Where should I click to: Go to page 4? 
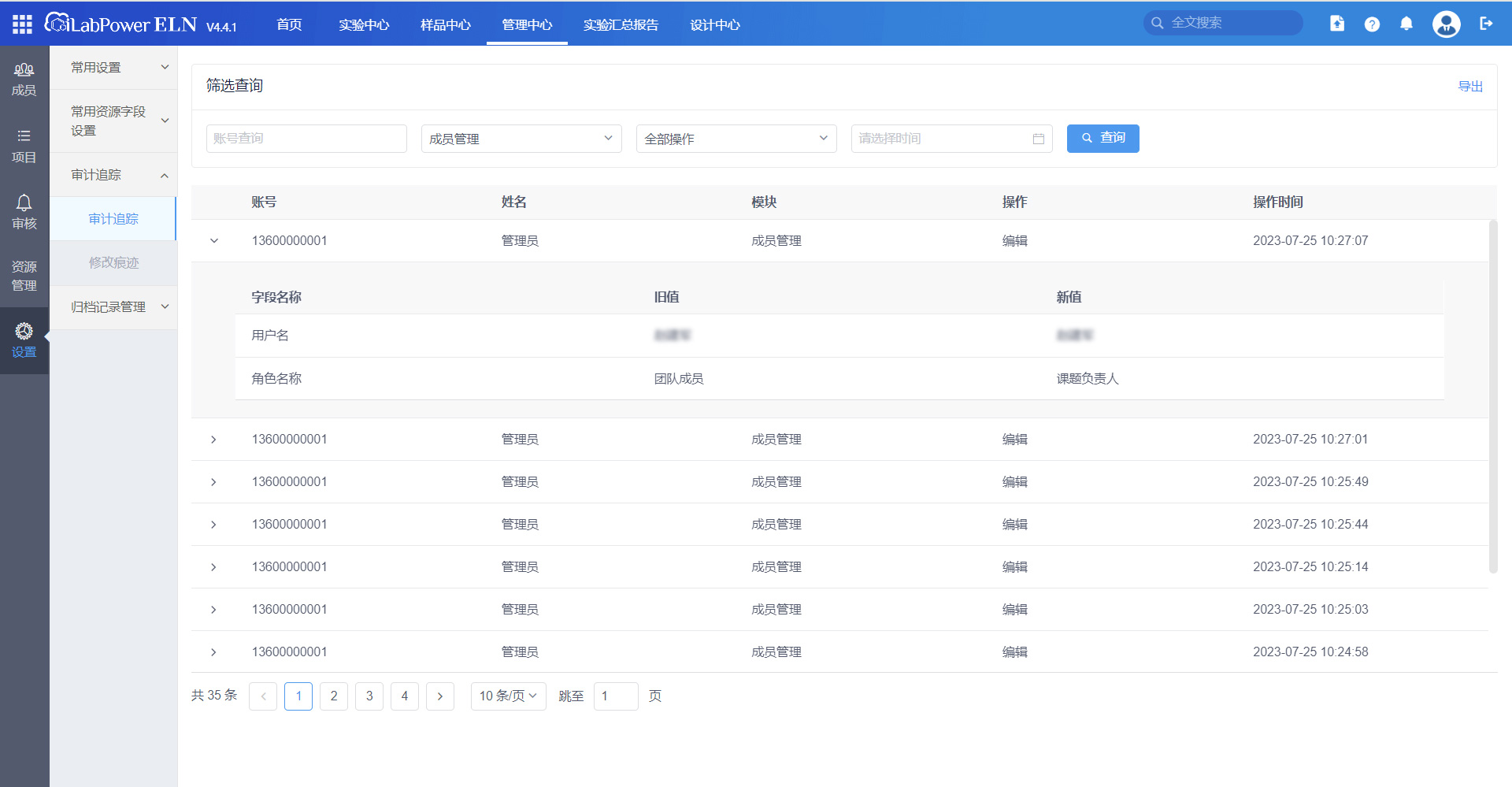(x=405, y=696)
